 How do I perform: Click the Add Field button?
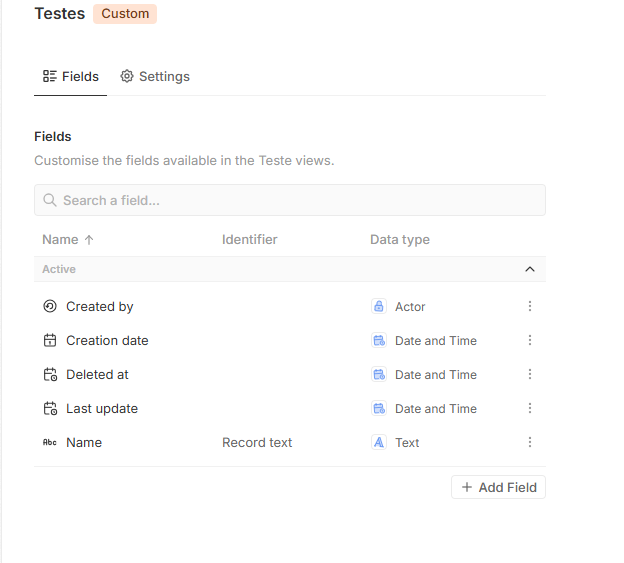tap(498, 488)
